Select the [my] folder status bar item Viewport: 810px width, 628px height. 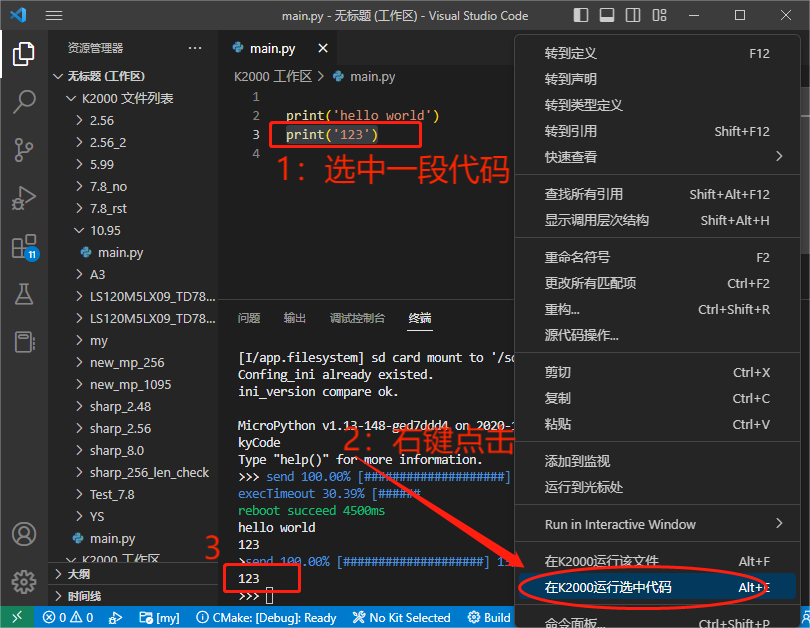click(x=160, y=617)
